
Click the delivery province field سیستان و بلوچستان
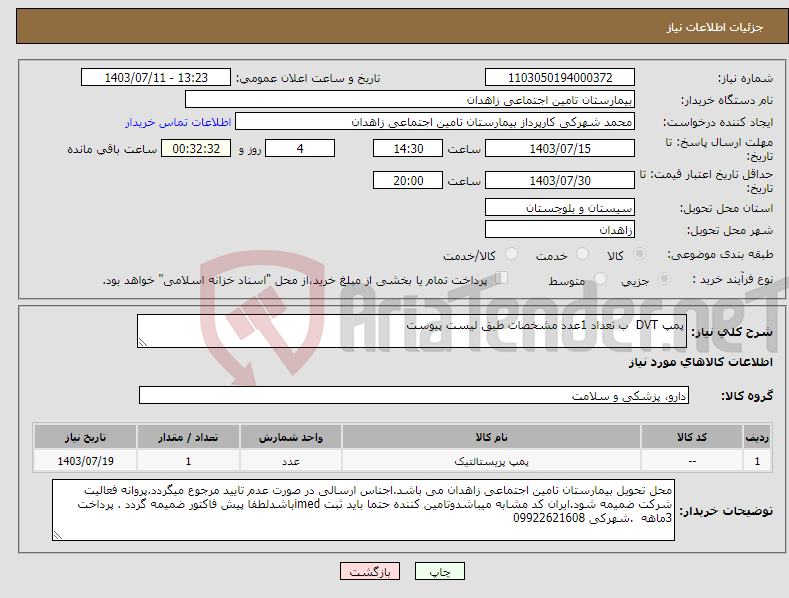[x=560, y=207]
